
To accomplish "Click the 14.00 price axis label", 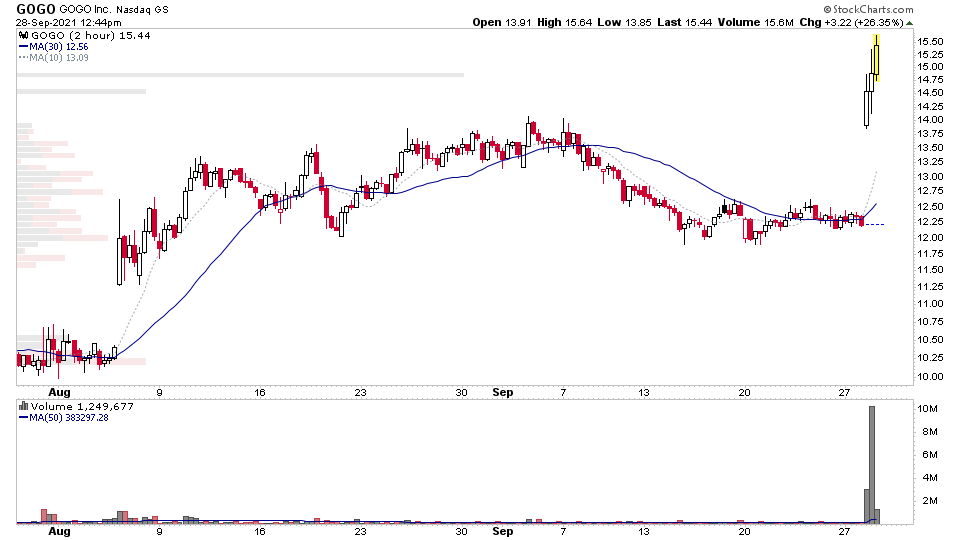I will click(930, 120).
